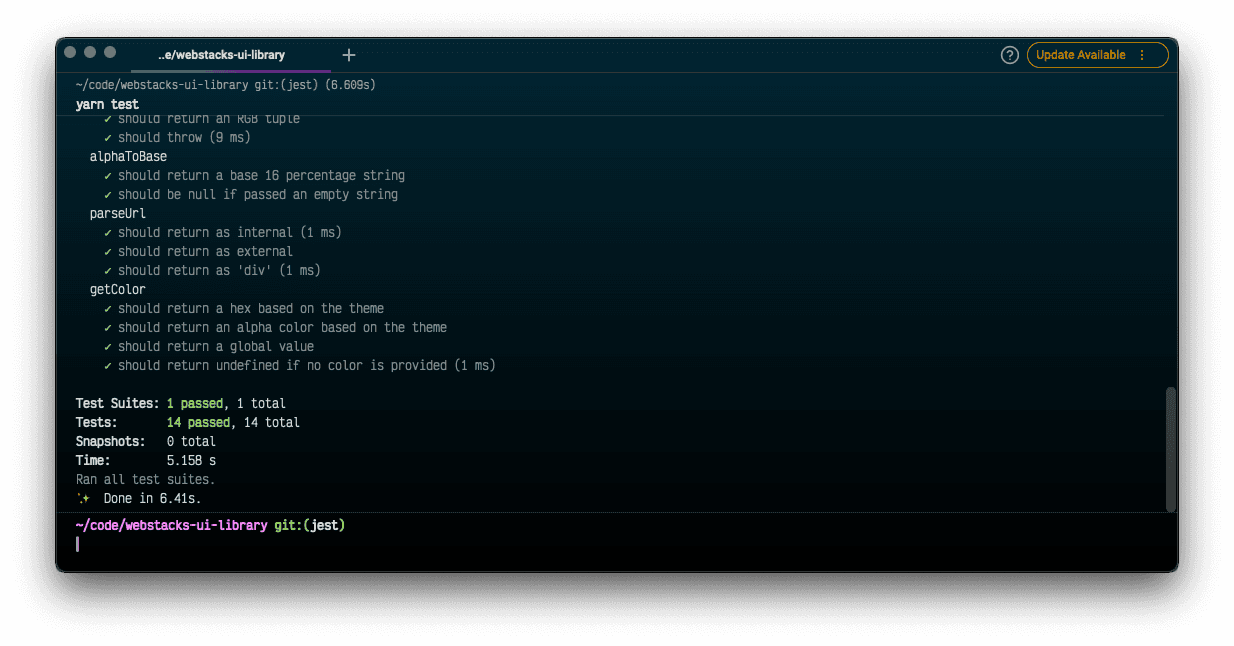Image resolution: width=1234 pixels, height=646 pixels.
Task: Select the "parseUrl" test group label
Action: tap(117, 213)
